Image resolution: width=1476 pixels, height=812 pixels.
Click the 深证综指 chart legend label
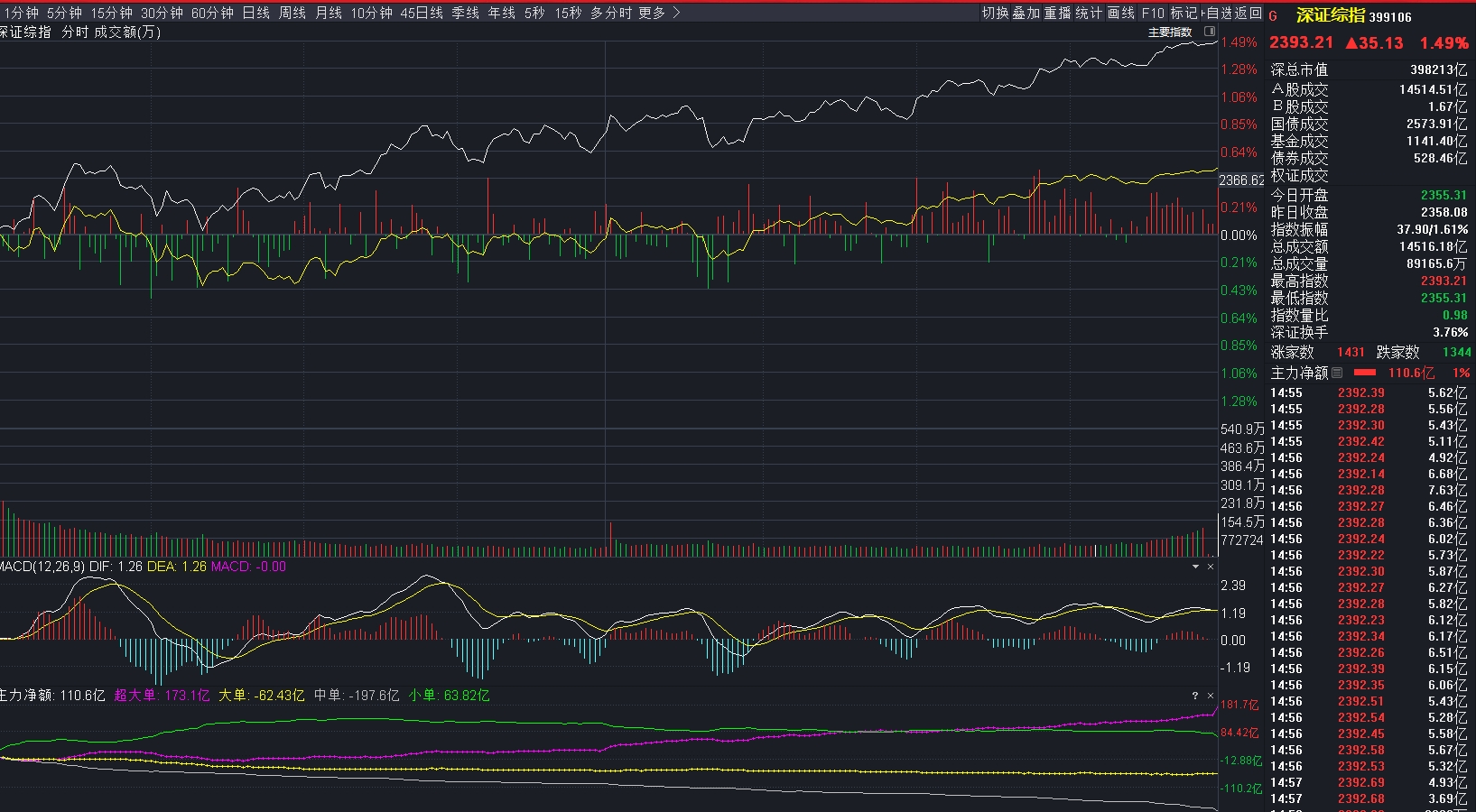(25, 32)
